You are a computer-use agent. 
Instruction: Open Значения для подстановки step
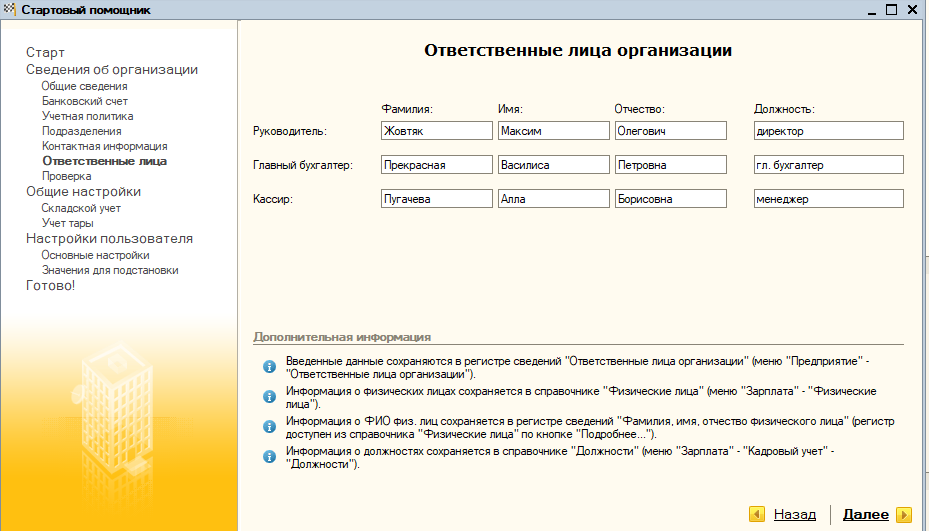110,270
